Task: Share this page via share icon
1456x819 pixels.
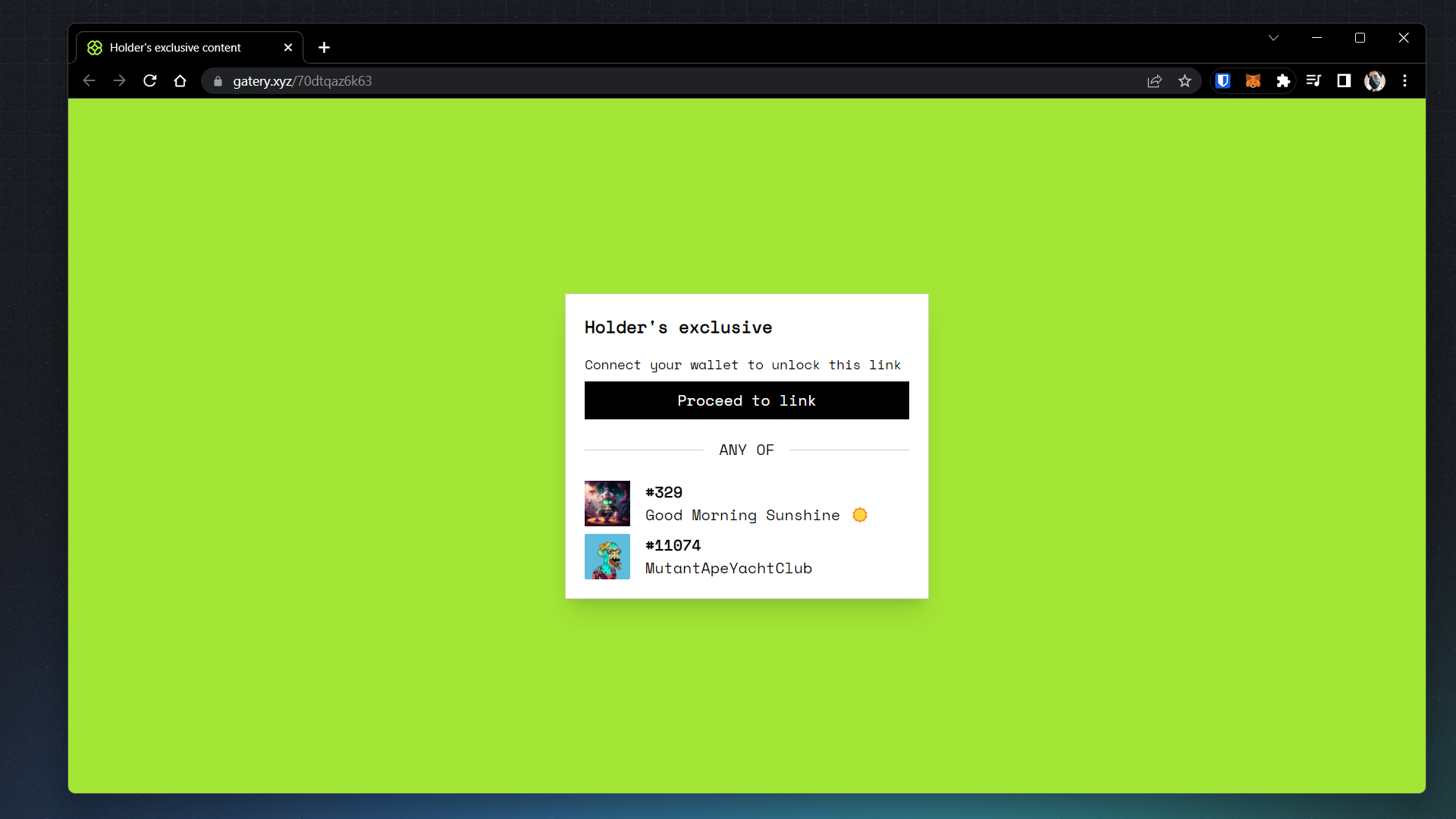Action: click(x=1154, y=81)
